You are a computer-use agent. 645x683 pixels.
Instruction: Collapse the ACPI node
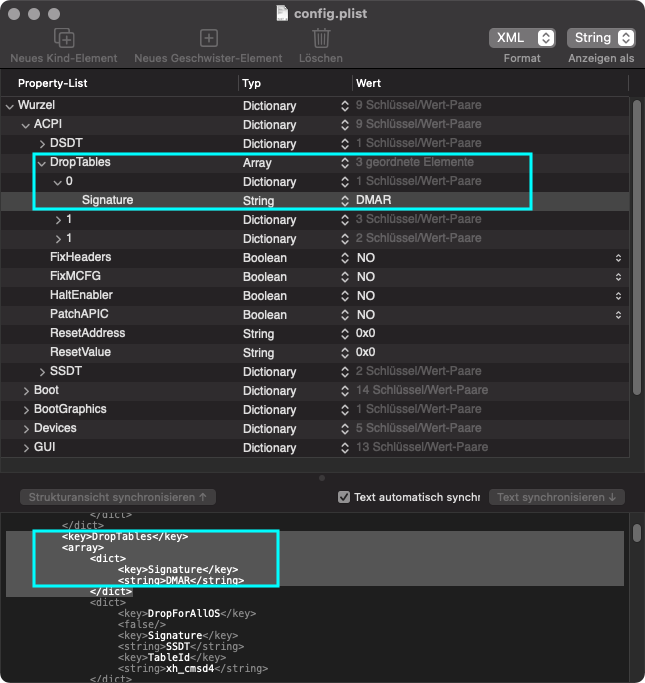(x=26, y=125)
